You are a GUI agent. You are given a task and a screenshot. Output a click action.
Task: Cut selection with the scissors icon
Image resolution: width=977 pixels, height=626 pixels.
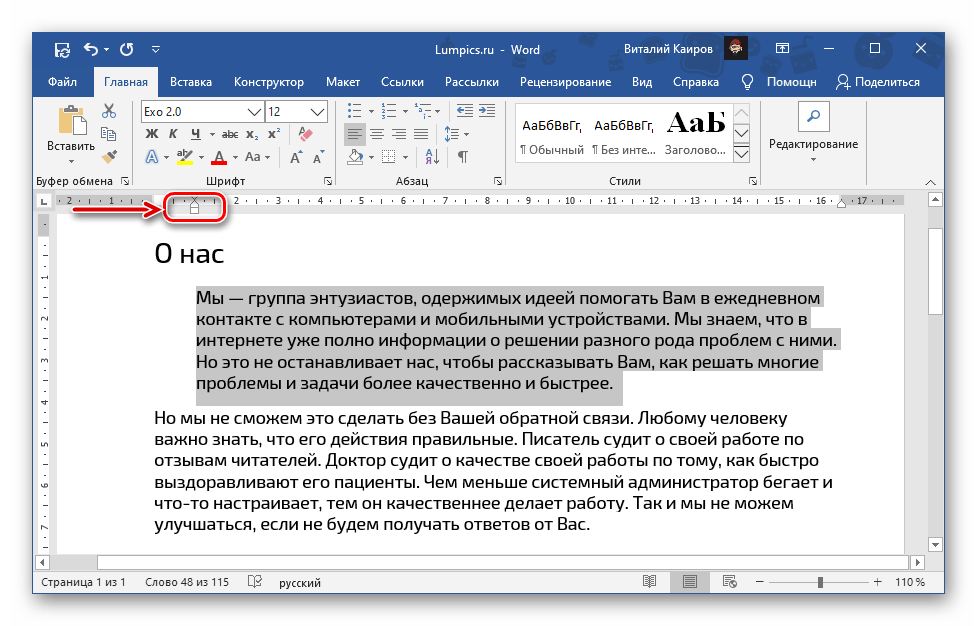click(109, 111)
